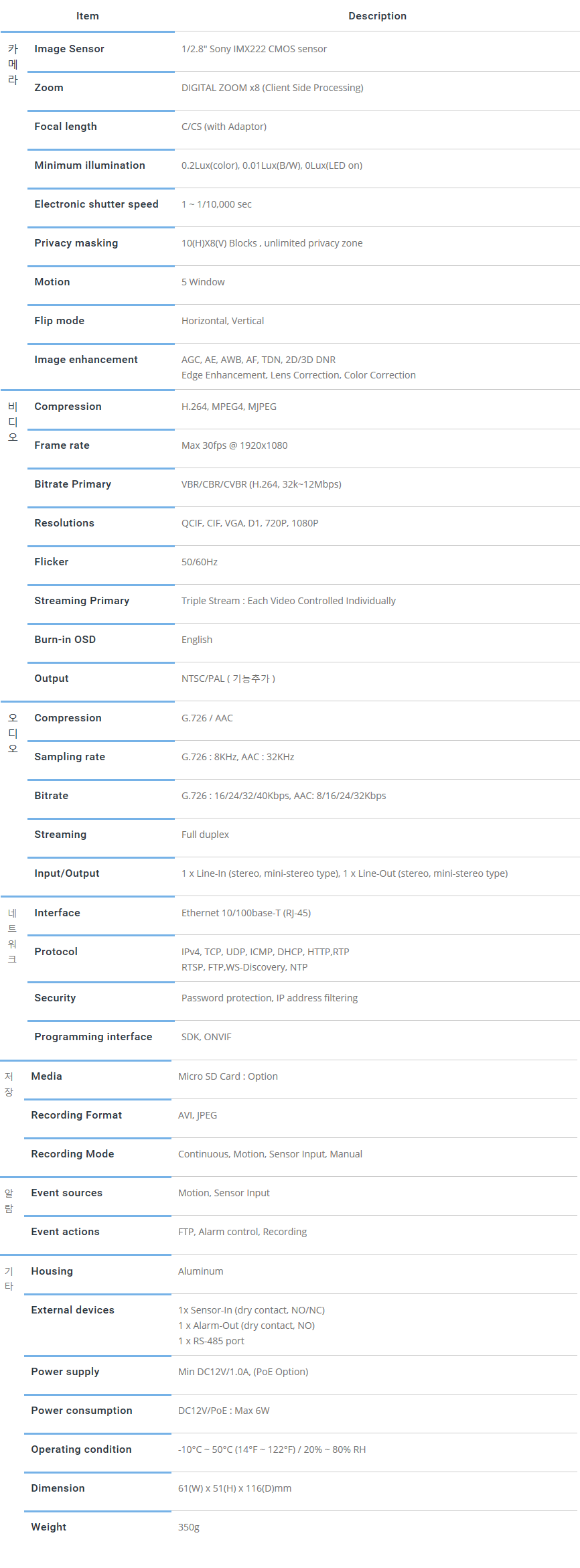Screen dimensions: 580x1568
Task: Click the Operating condition label
Action: click(81, 1449)
